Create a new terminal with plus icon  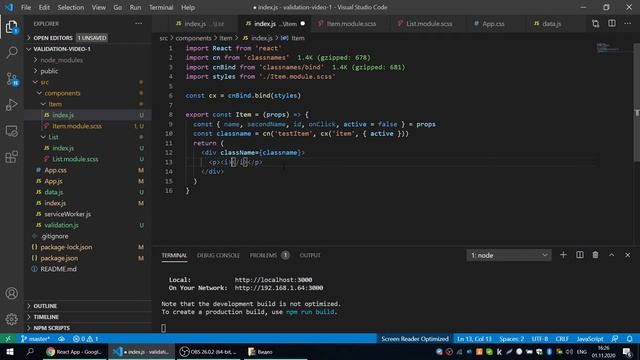tap(563, 255)
